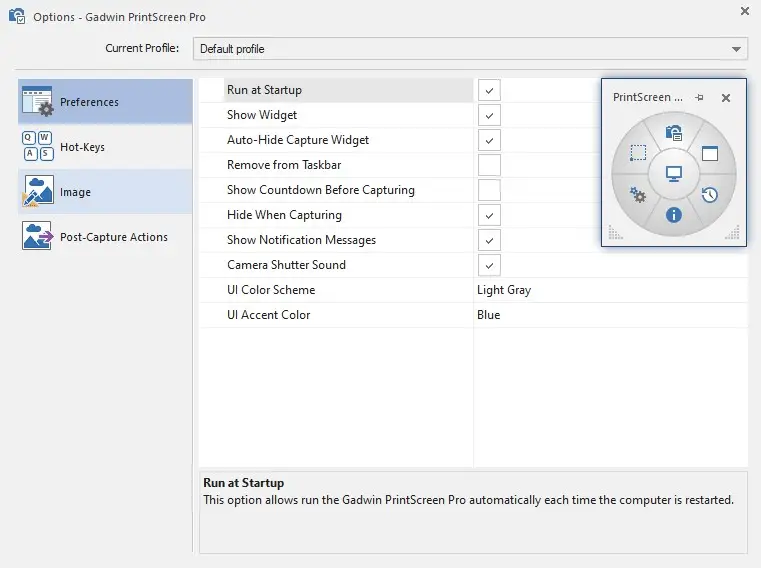The width and height of the screenshot is (761, 568).
Task: Close the PrintScreen widget
Action: tap(726, 98)
